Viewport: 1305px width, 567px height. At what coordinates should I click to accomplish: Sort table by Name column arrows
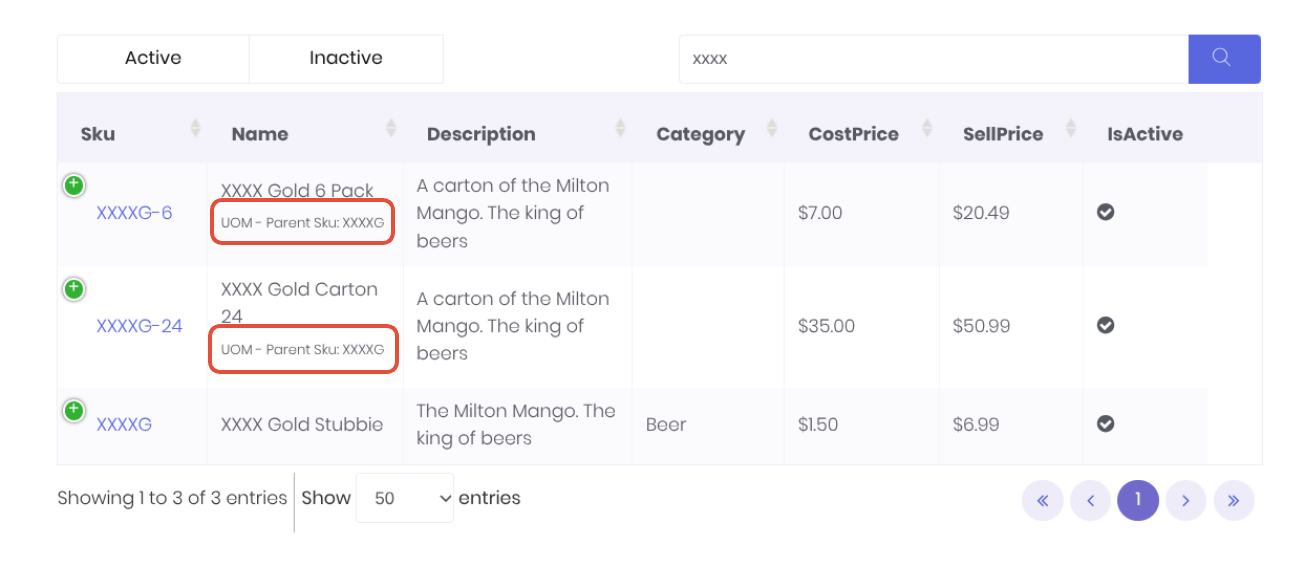point(391,128)
